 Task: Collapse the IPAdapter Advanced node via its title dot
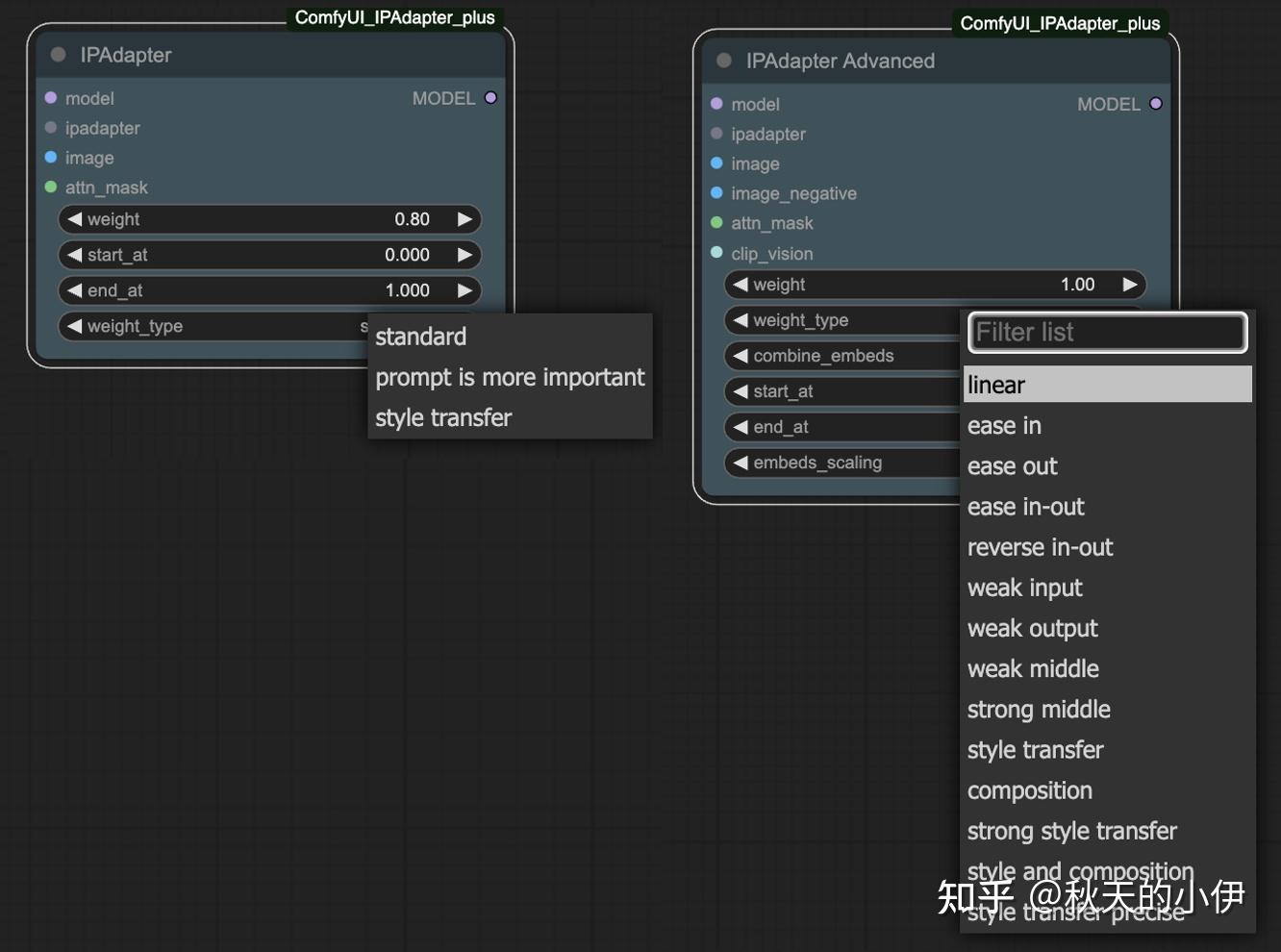coord(723,60)
